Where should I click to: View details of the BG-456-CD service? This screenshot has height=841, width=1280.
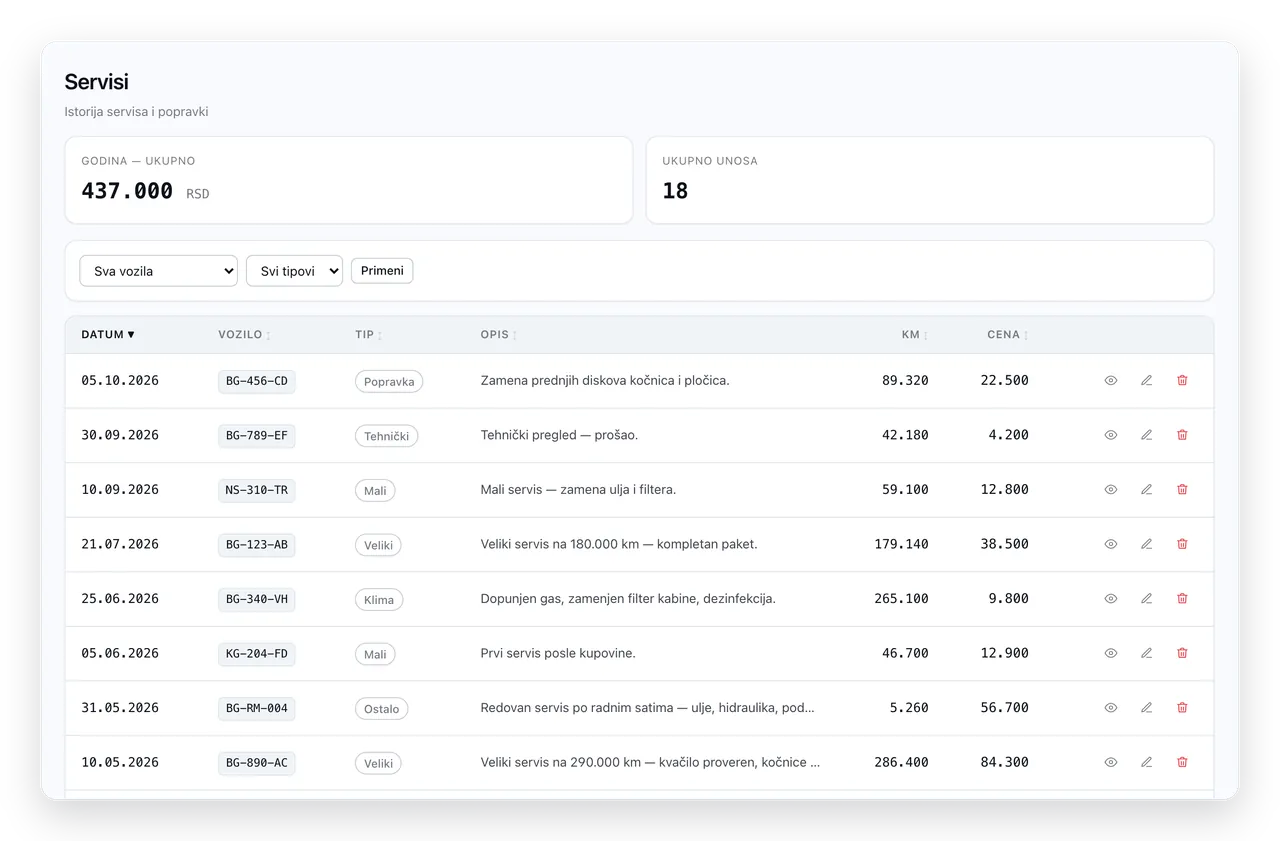point(1110,381)
